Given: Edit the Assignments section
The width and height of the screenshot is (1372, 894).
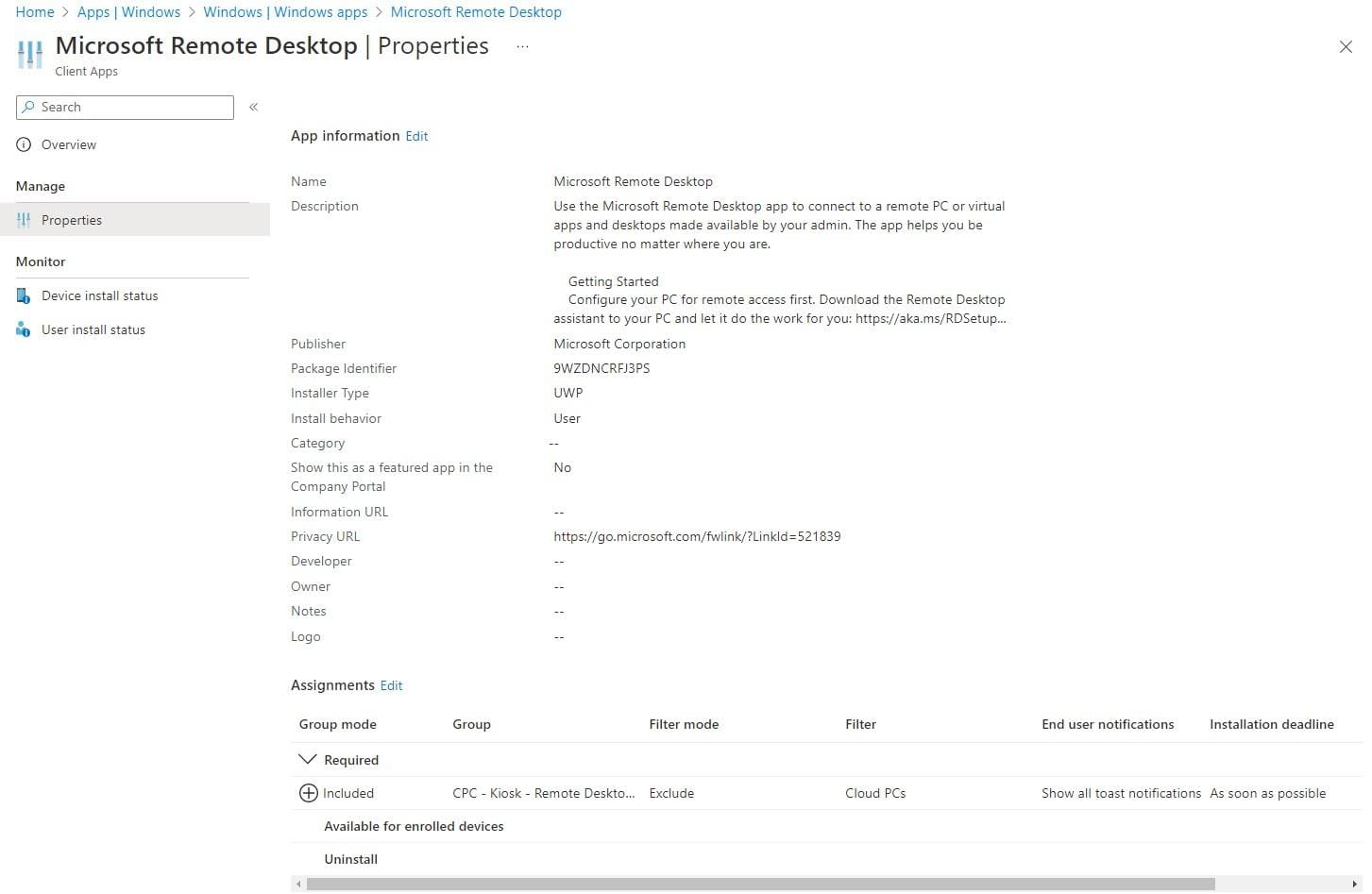Looking at the screenshot, I should pyautogui.click(x=391, y=685).
